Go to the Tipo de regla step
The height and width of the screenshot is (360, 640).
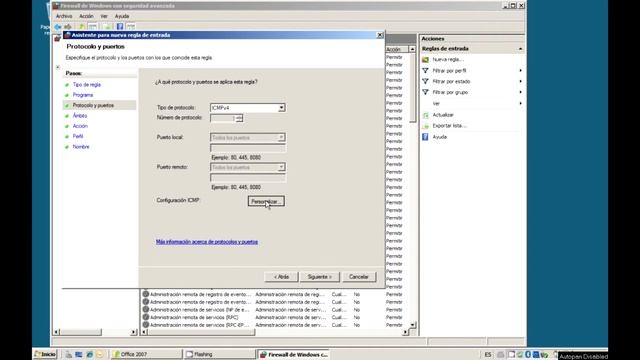tap(87, 84)
